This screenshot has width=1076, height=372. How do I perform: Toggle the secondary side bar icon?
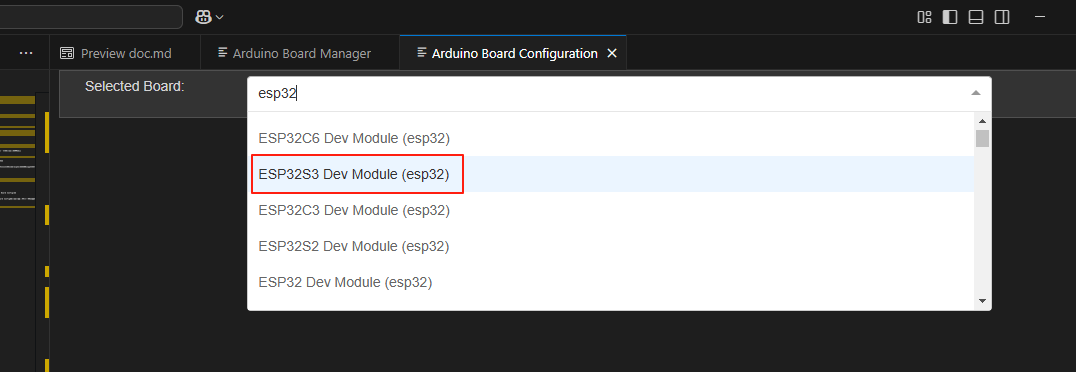point(1002,17)
